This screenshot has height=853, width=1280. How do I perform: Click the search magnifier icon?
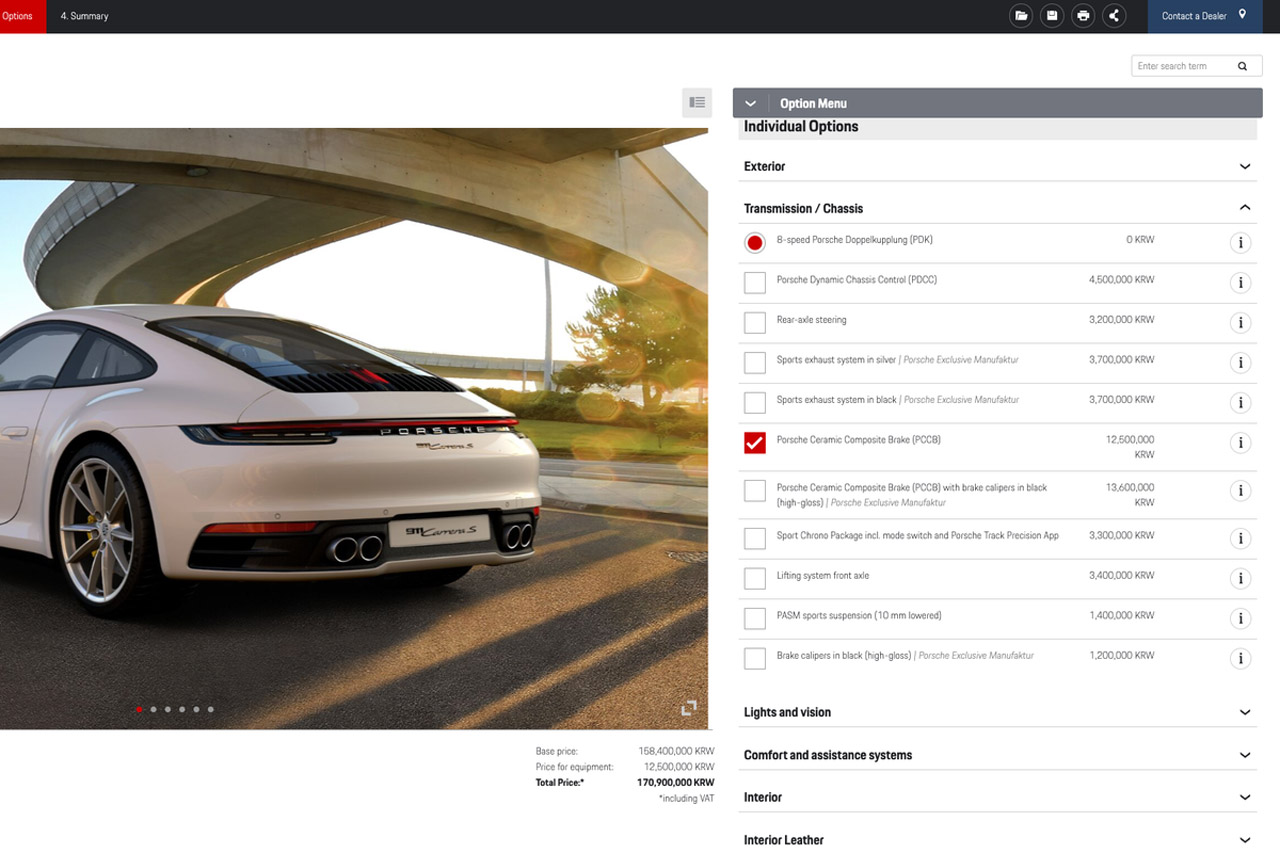tap(1242, 66)
